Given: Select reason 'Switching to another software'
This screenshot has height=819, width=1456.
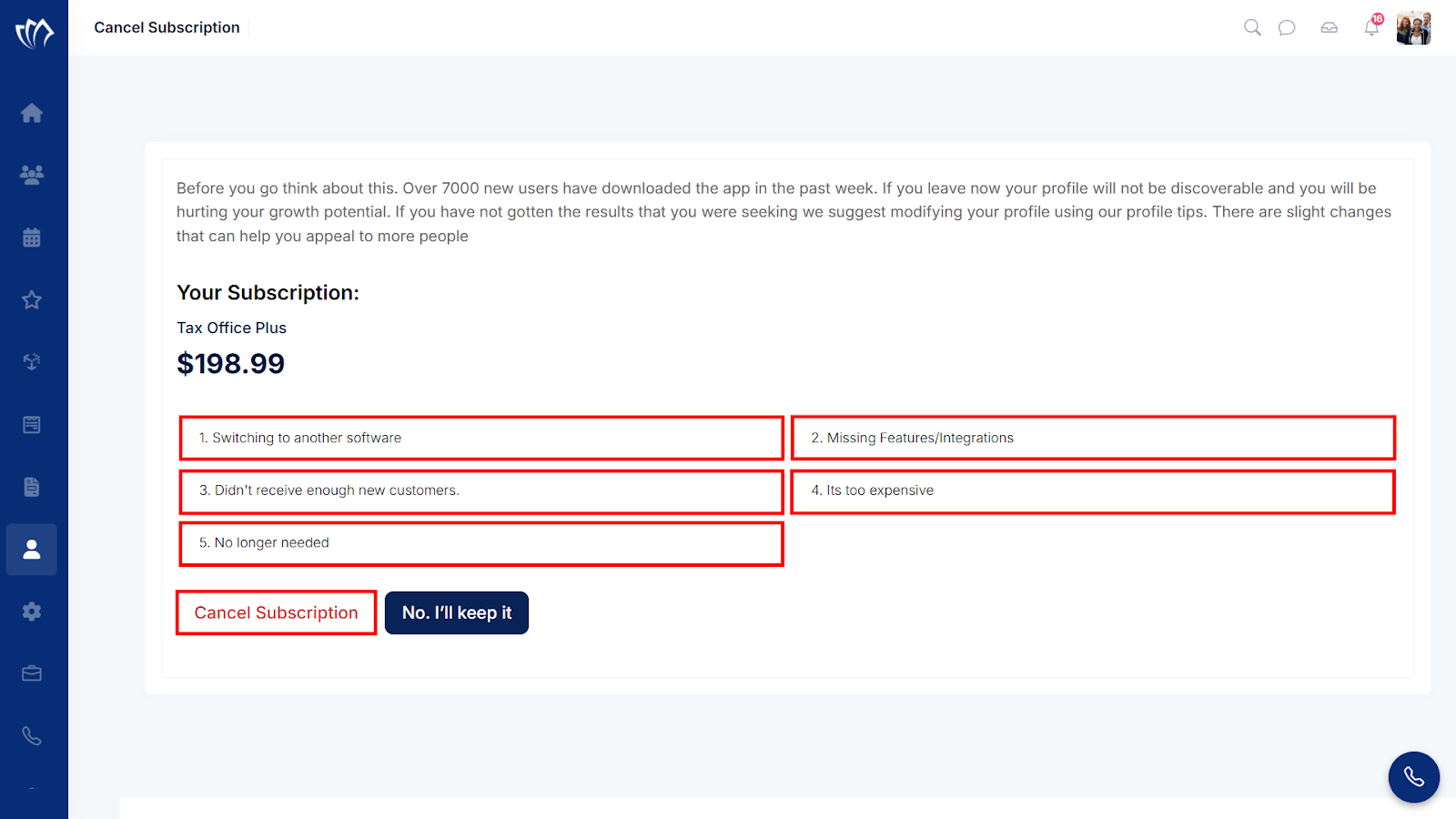Looking at the screenshot, I should (x=481, y=438).
